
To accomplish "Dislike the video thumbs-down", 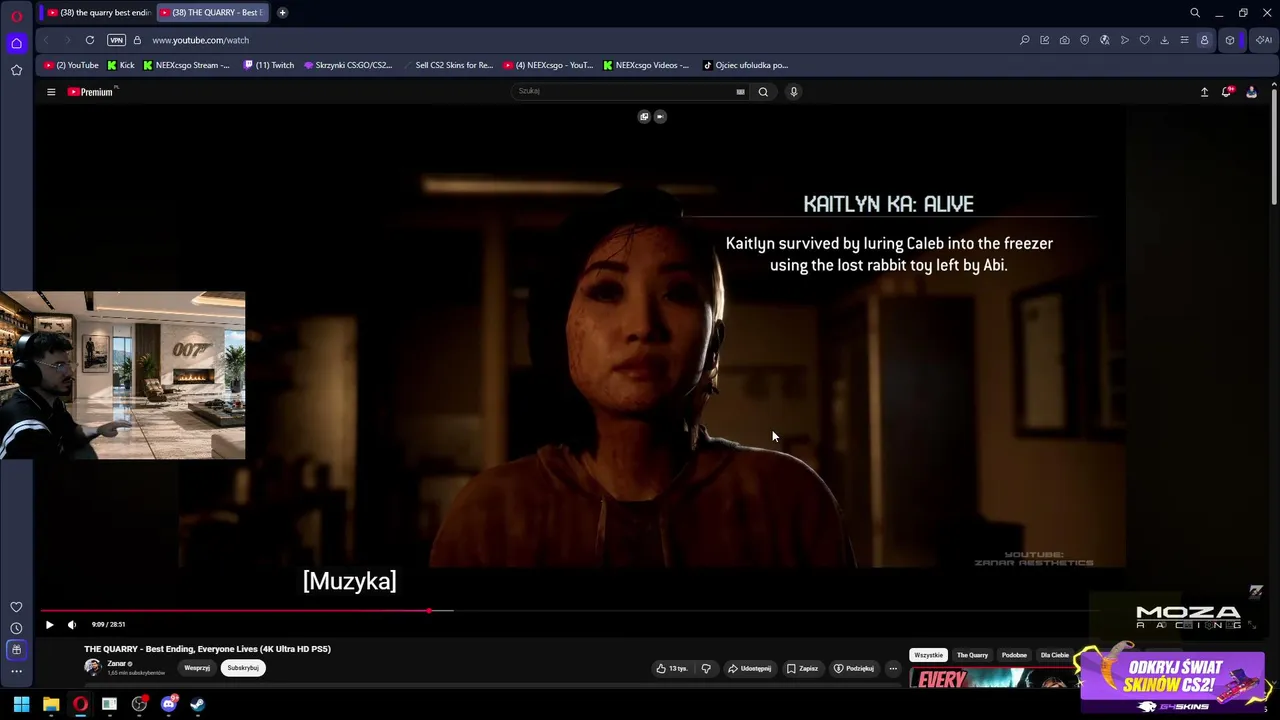I will (706, 668).
